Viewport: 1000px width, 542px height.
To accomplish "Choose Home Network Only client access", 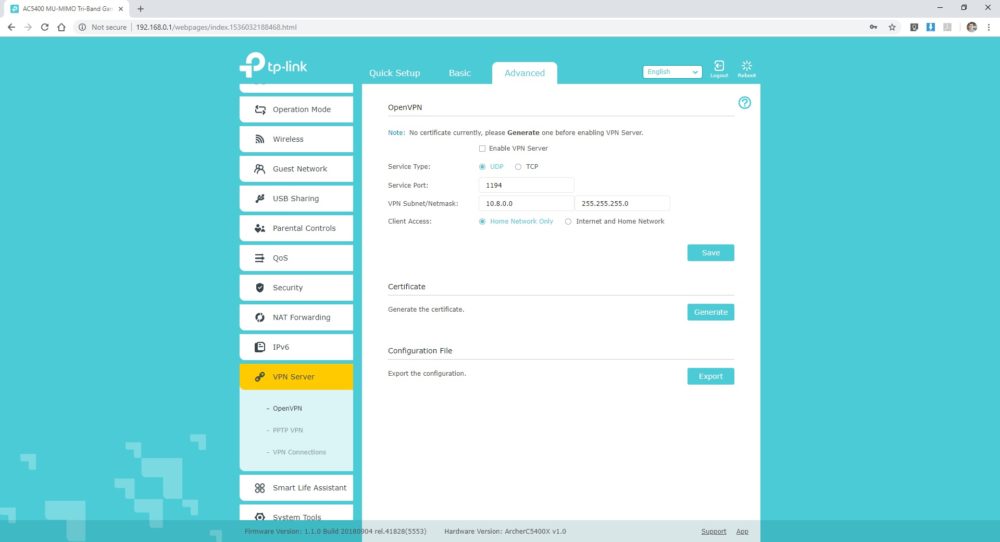I will (482, 222).
